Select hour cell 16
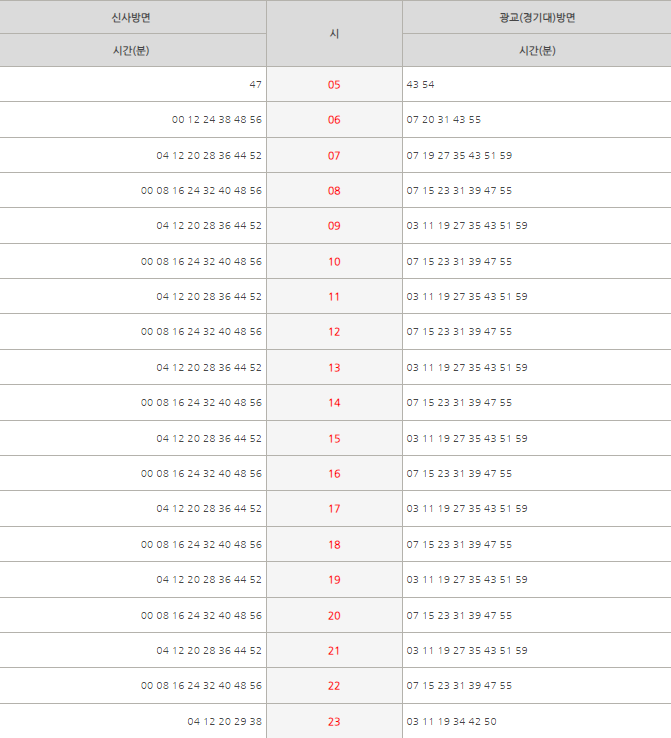The height and width of the screenshot is (738, 671). [334, 473]
